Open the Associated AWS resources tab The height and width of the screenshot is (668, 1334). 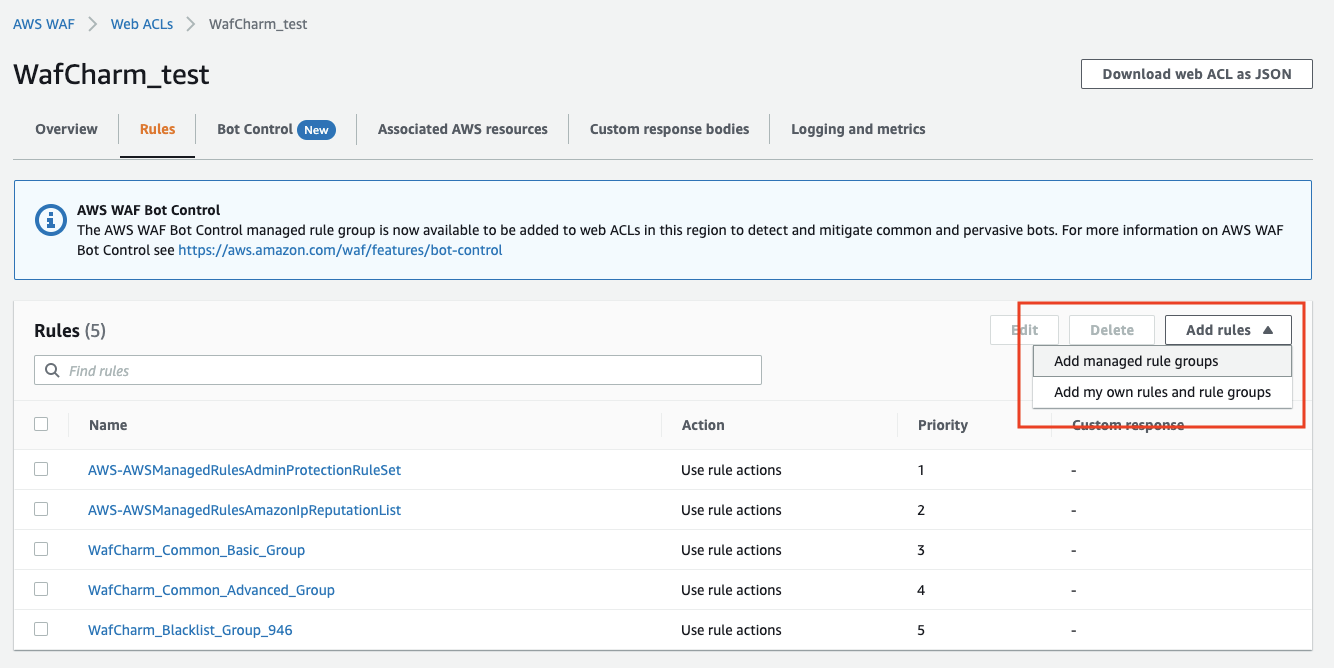pos(463,129)
